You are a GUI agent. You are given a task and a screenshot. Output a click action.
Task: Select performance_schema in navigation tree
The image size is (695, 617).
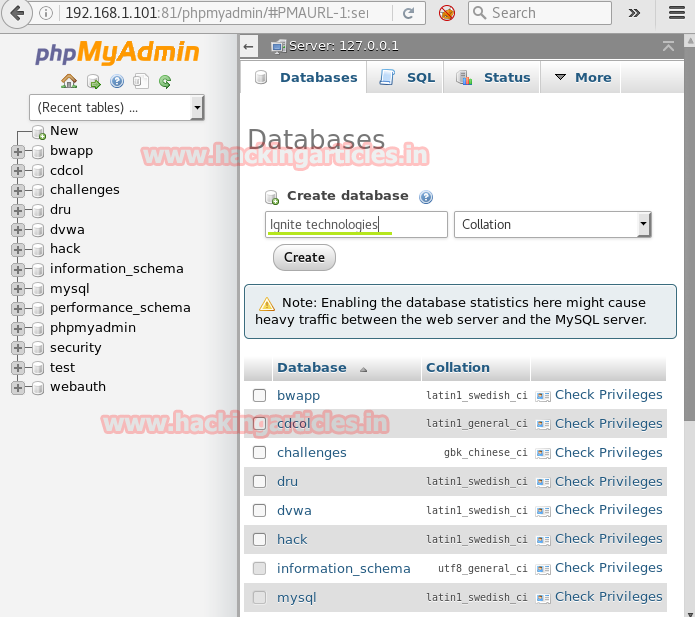[x=120, y=308]
